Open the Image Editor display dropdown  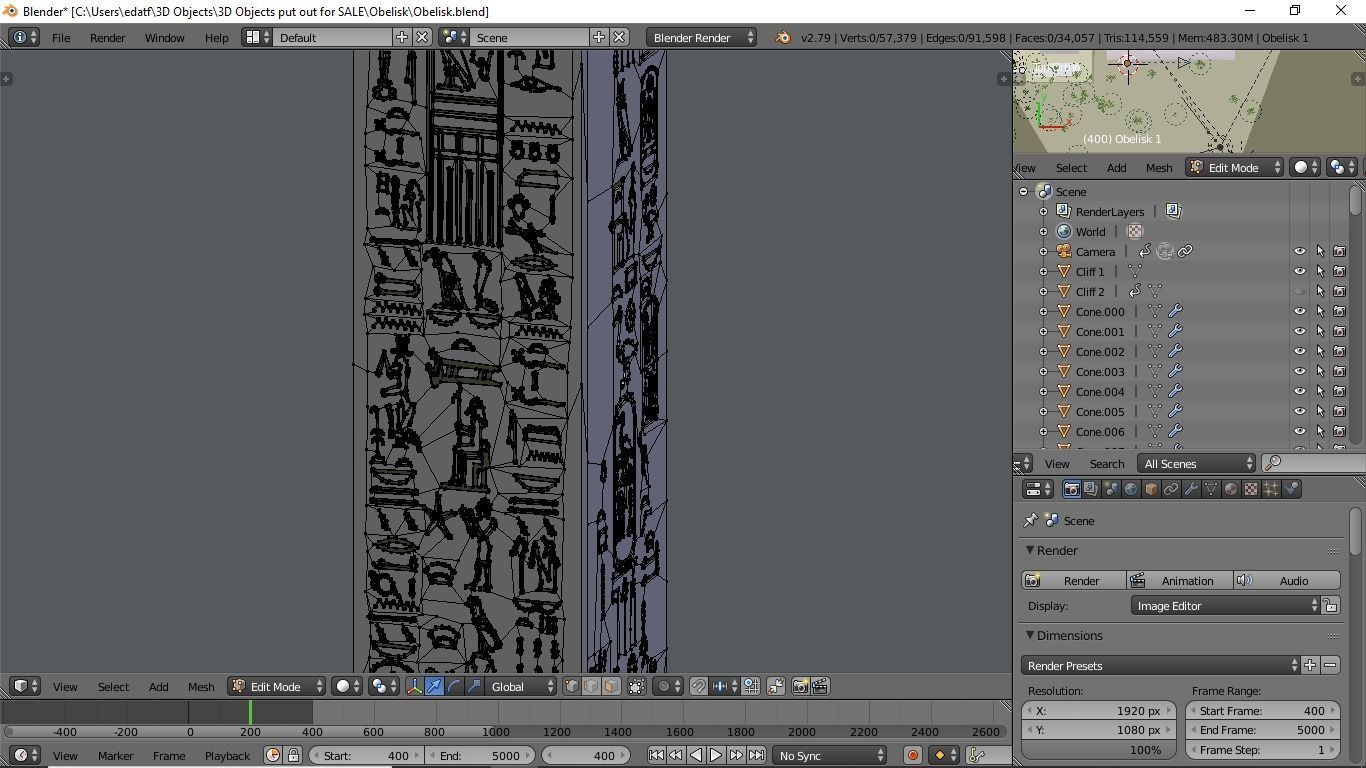[1226, 605]
